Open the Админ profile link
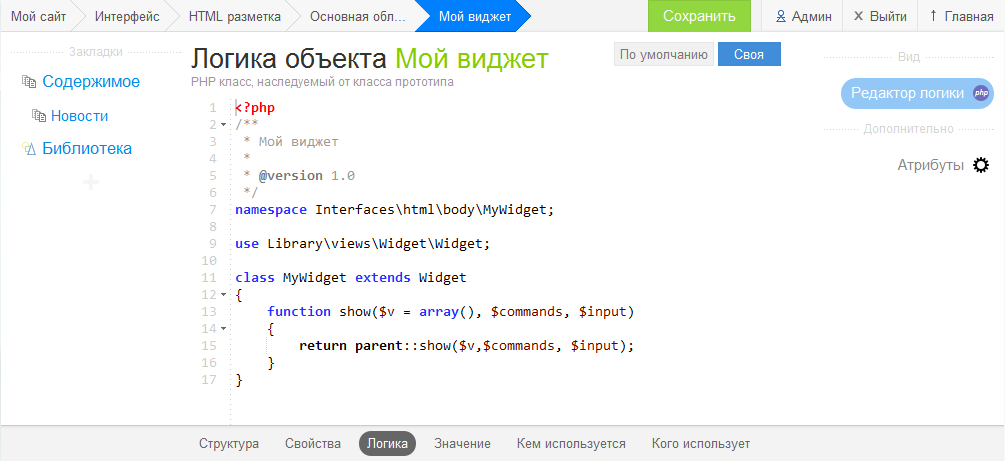The height and width of the screenshot is (461, 1005). (x=801, y=17)
